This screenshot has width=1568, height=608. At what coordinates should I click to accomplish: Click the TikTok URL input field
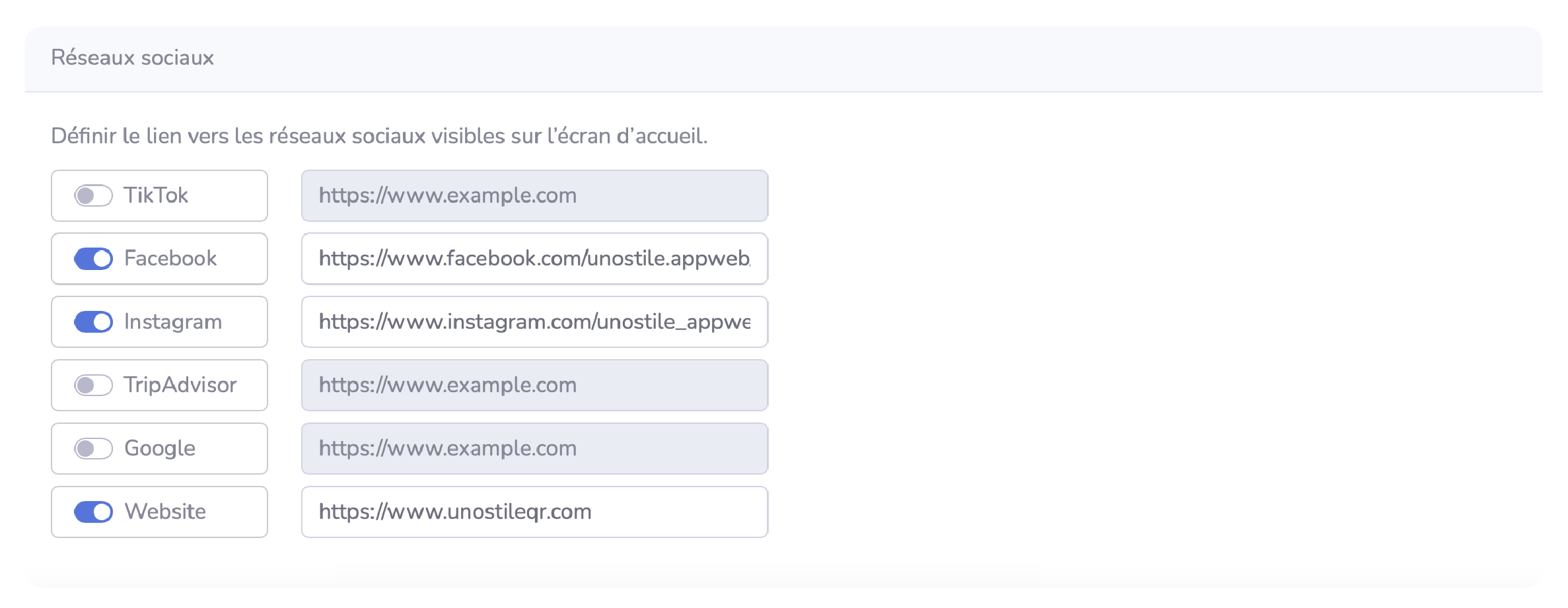pos(534,195)
